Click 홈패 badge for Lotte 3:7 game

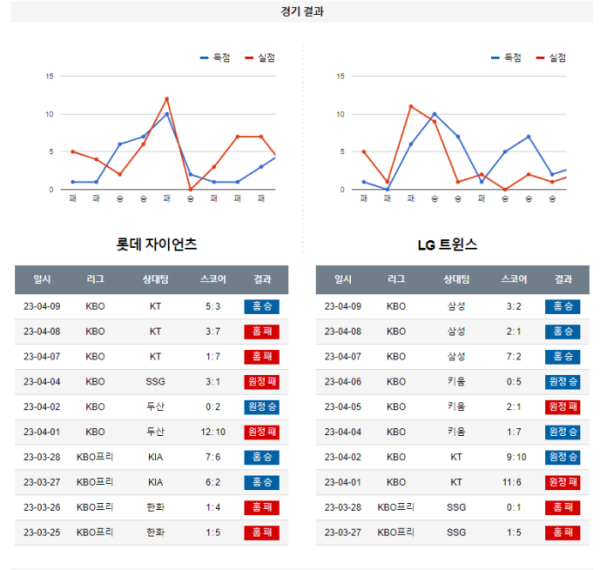pyautogui.click(x=262, y=332)
